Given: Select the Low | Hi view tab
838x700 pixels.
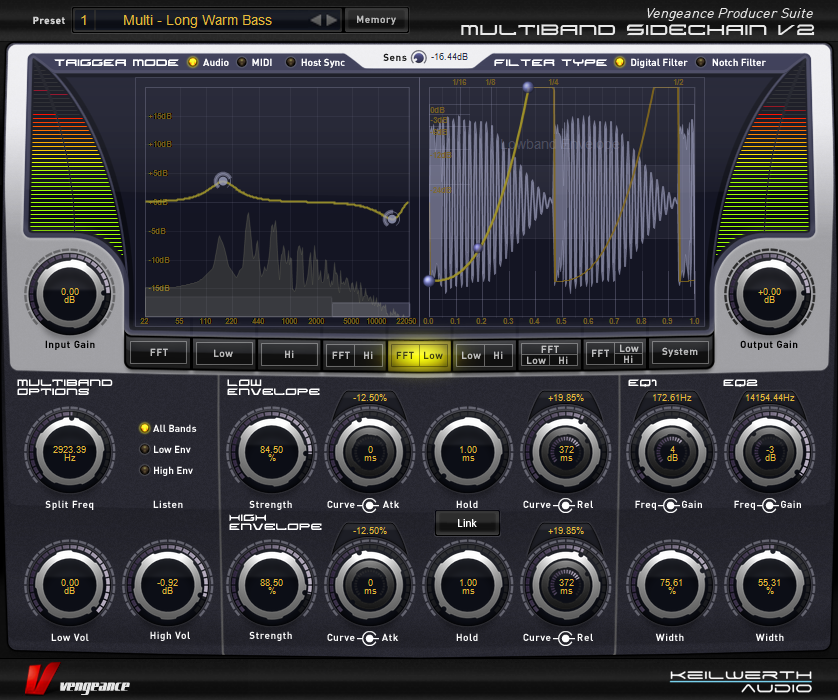Looking at the screenshot, I should (x=484, y=354).
